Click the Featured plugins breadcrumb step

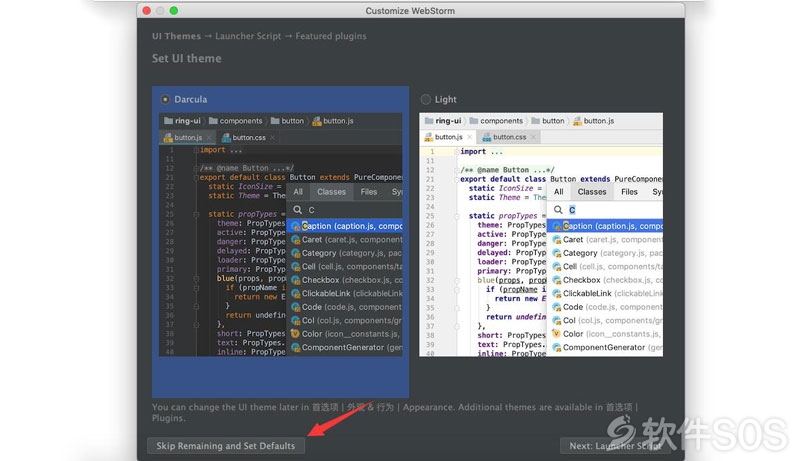tap(331, 36)
